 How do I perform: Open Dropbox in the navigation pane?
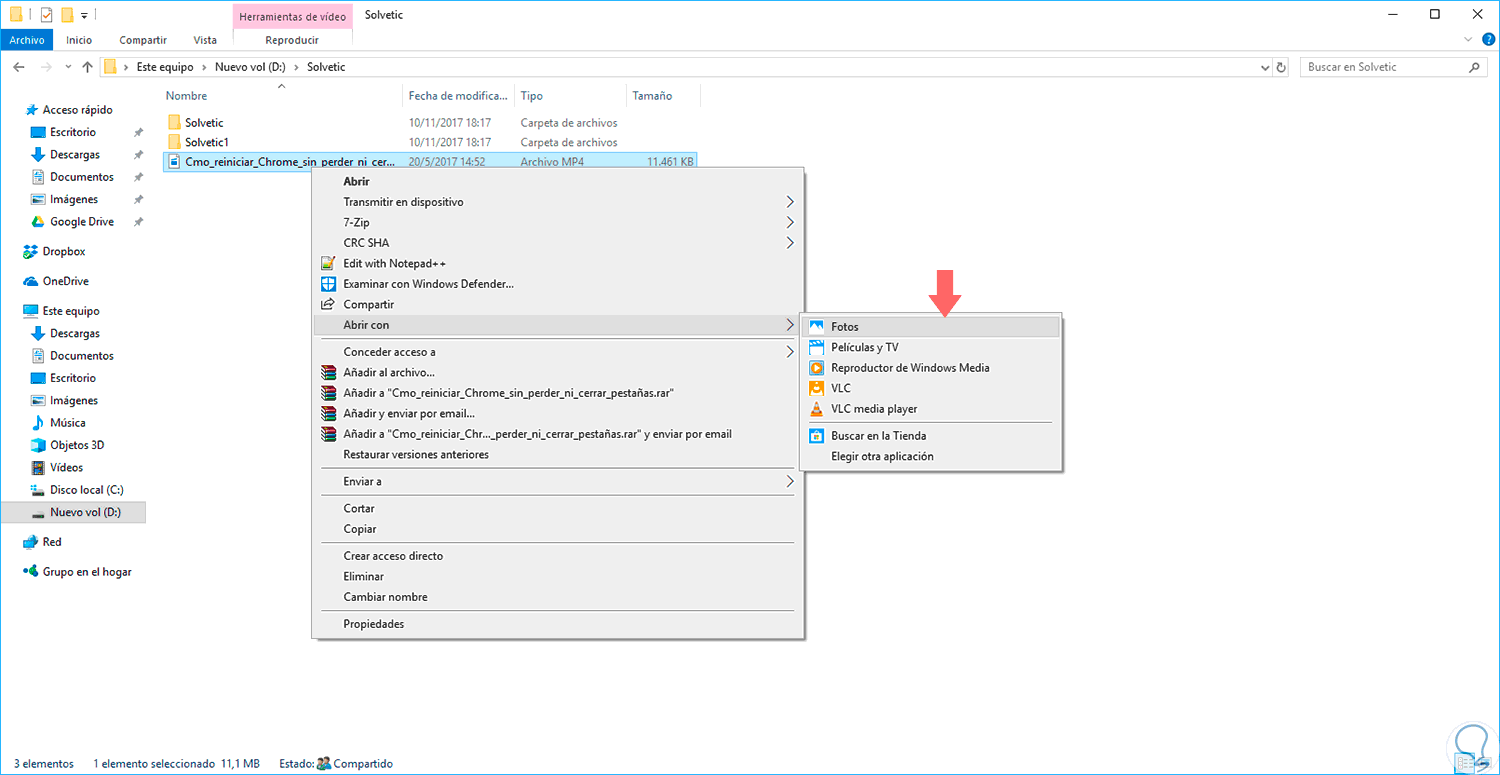tap(63, 252)
